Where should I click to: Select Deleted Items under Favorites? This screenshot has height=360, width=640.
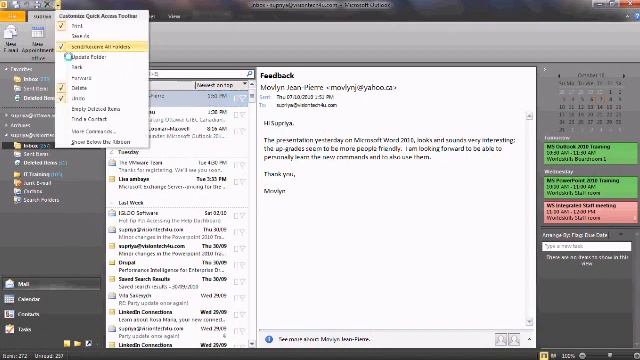pyautogui.click(x=38, y=98)
